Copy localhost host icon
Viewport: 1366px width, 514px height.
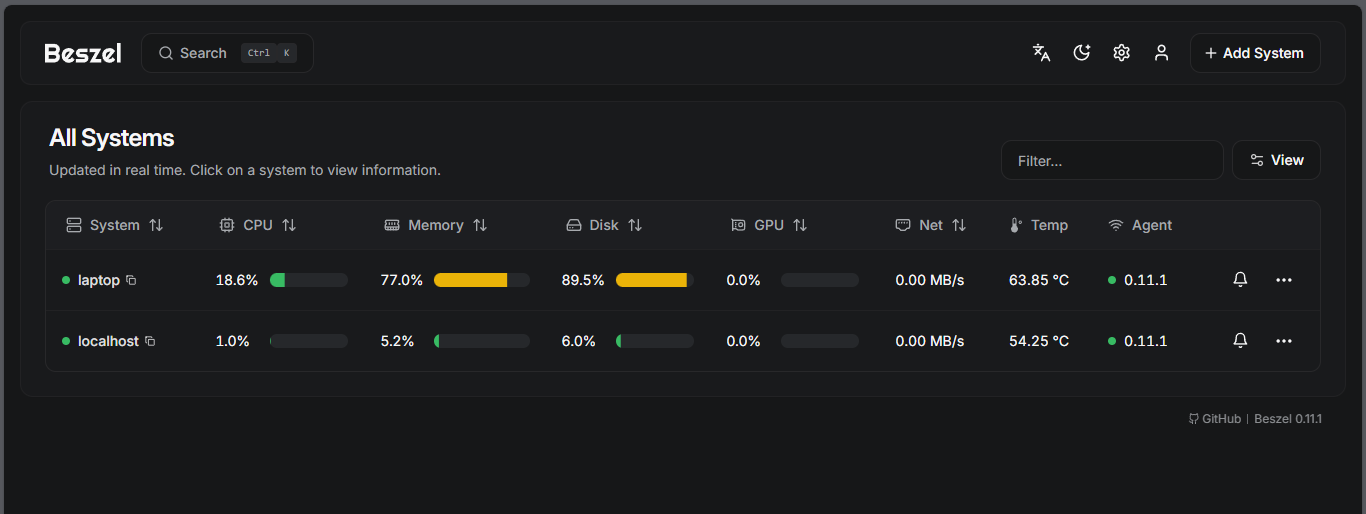(150, 341)
